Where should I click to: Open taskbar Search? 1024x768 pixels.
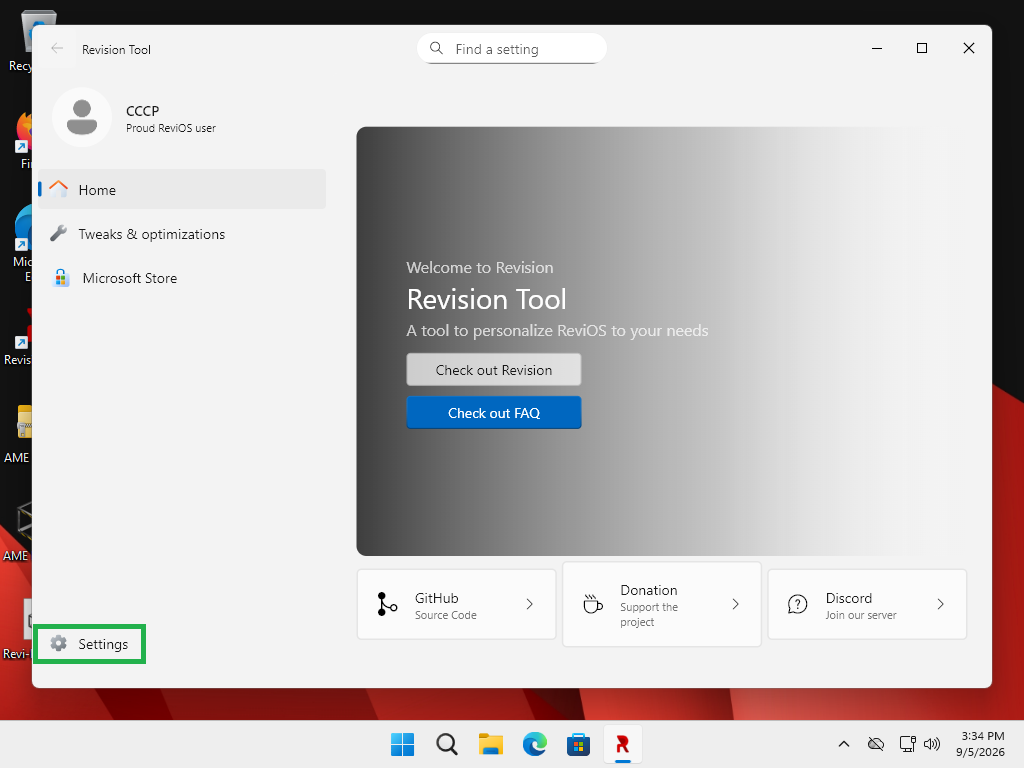point(447,744)
